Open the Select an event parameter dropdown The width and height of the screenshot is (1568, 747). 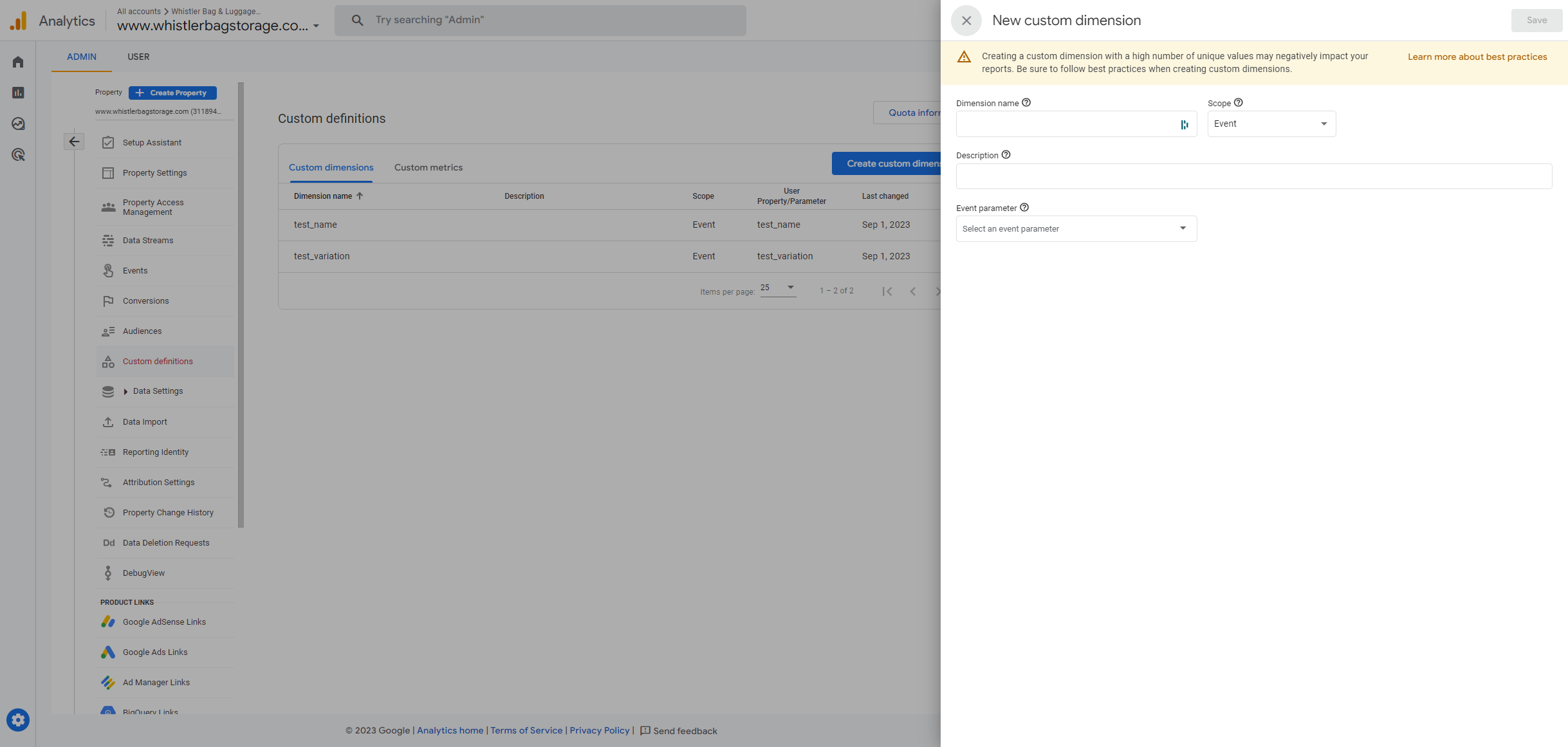[x=1076, y=228]
